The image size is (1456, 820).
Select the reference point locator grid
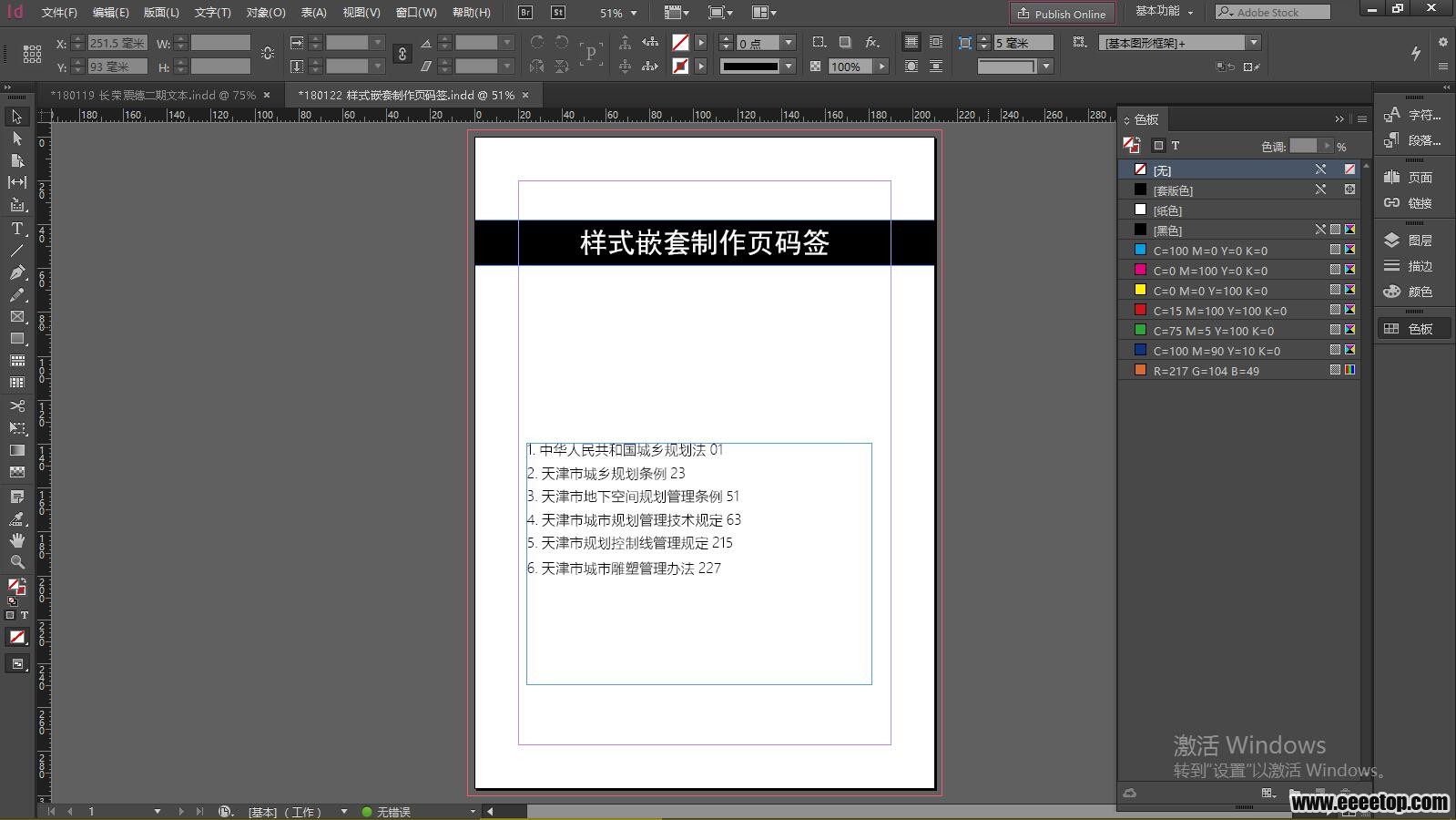coord(32,55)
